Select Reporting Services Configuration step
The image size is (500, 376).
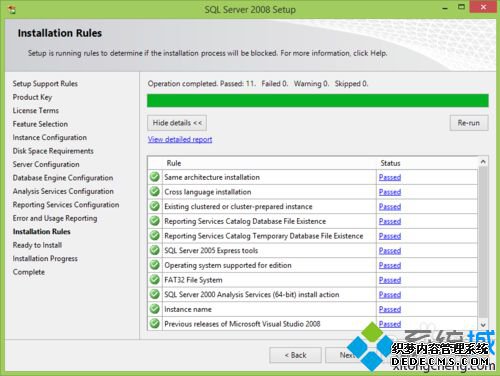[66, 205]
